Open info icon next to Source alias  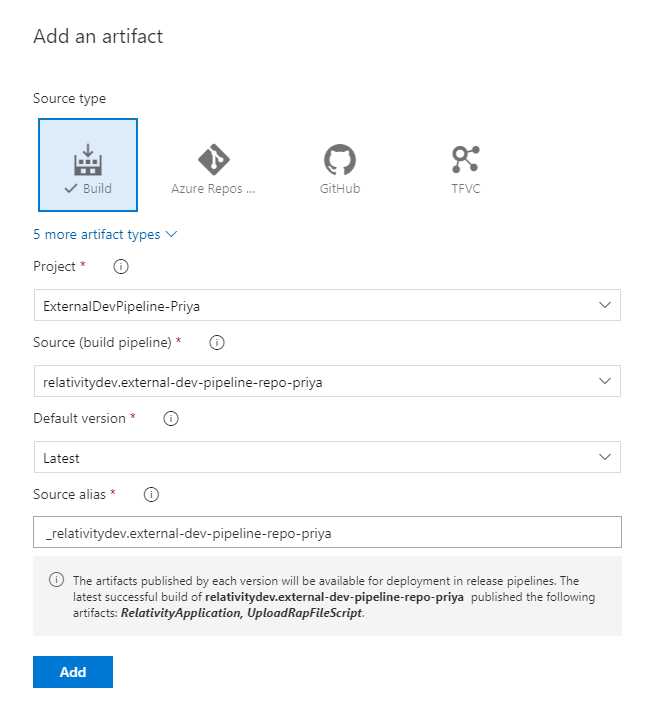coord(151,494)
